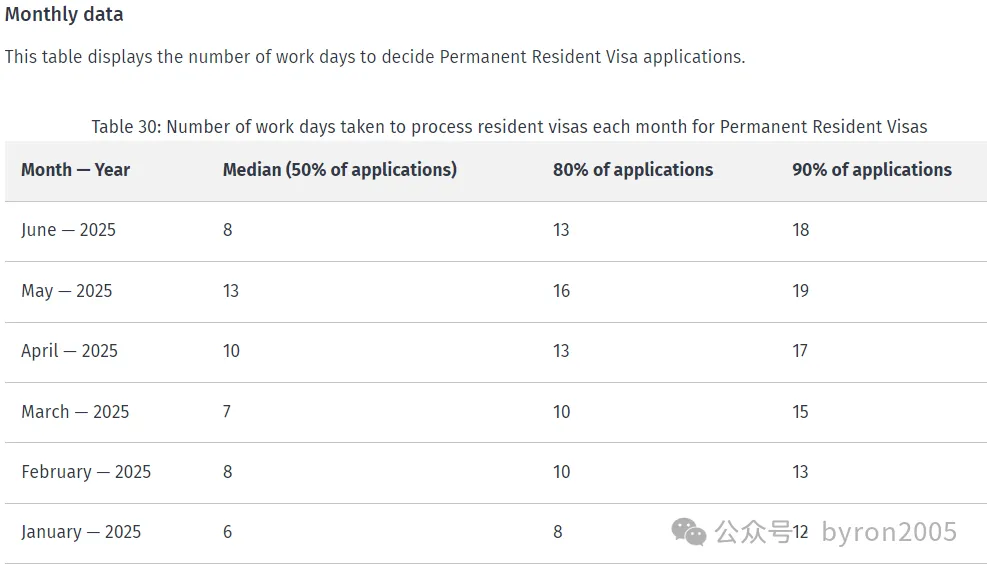Select the June — 2025 row label
987x570 pixels.
(x=68, y=230)
